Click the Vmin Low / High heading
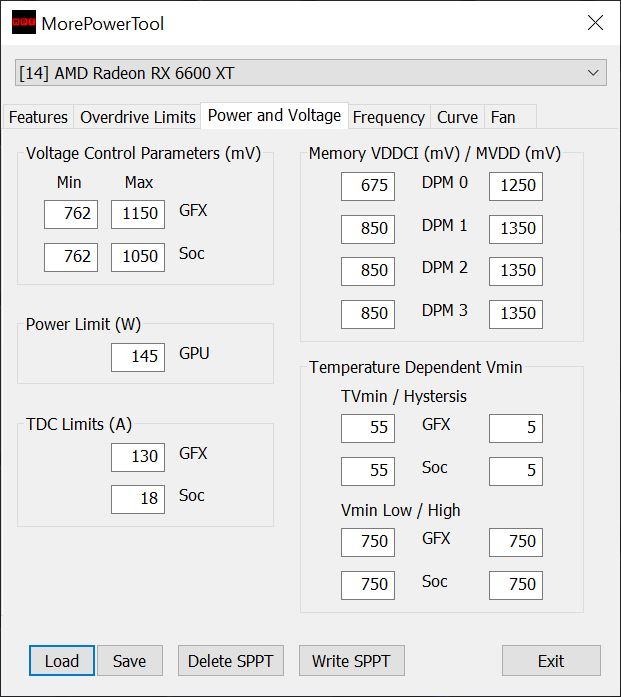 pyautogui.click(x=401, y=510)
